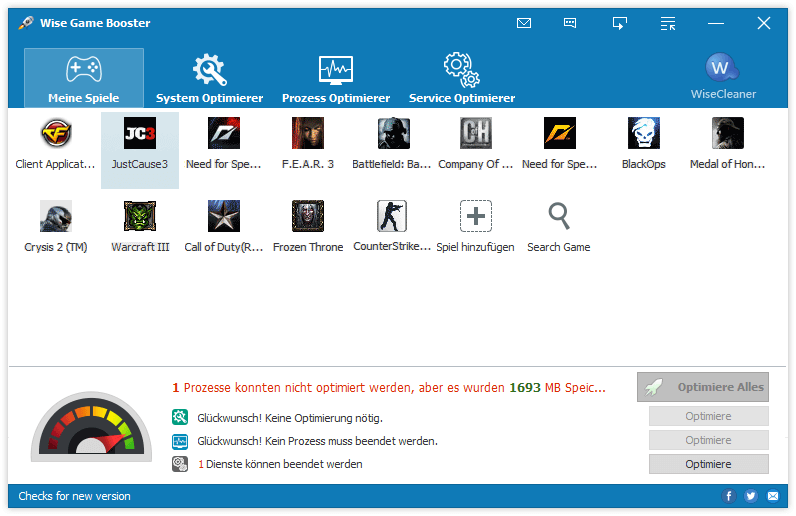Open the WiseCleaner logo link
The width and height of the screenshot is (796, 516).
[x=723, y=76]
